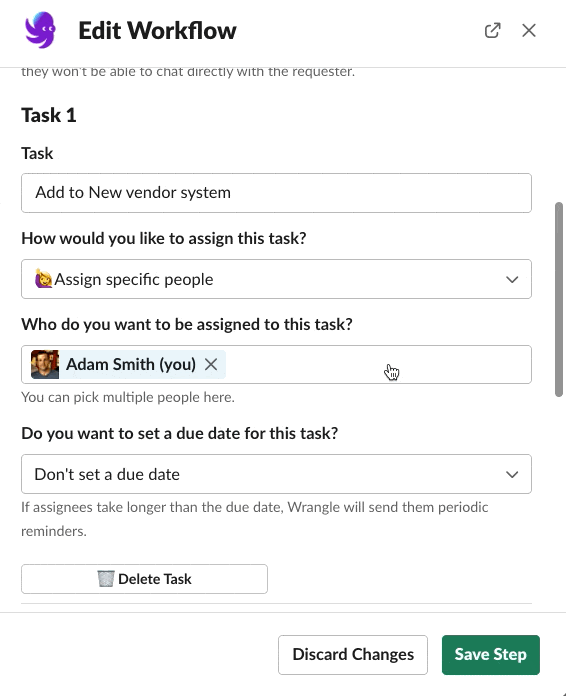Click 'Do you want to set a due date' label

(180, 433)
